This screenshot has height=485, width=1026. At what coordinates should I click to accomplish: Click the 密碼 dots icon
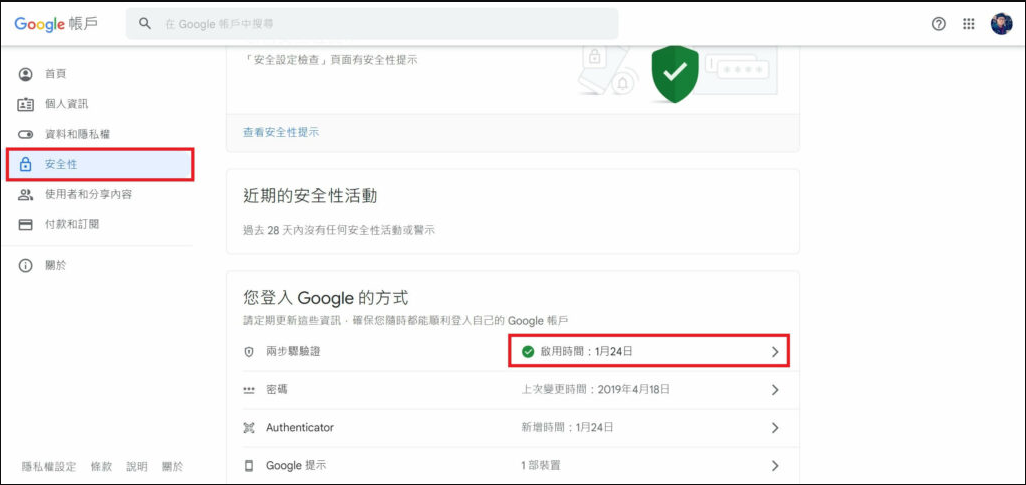(249, 390)
